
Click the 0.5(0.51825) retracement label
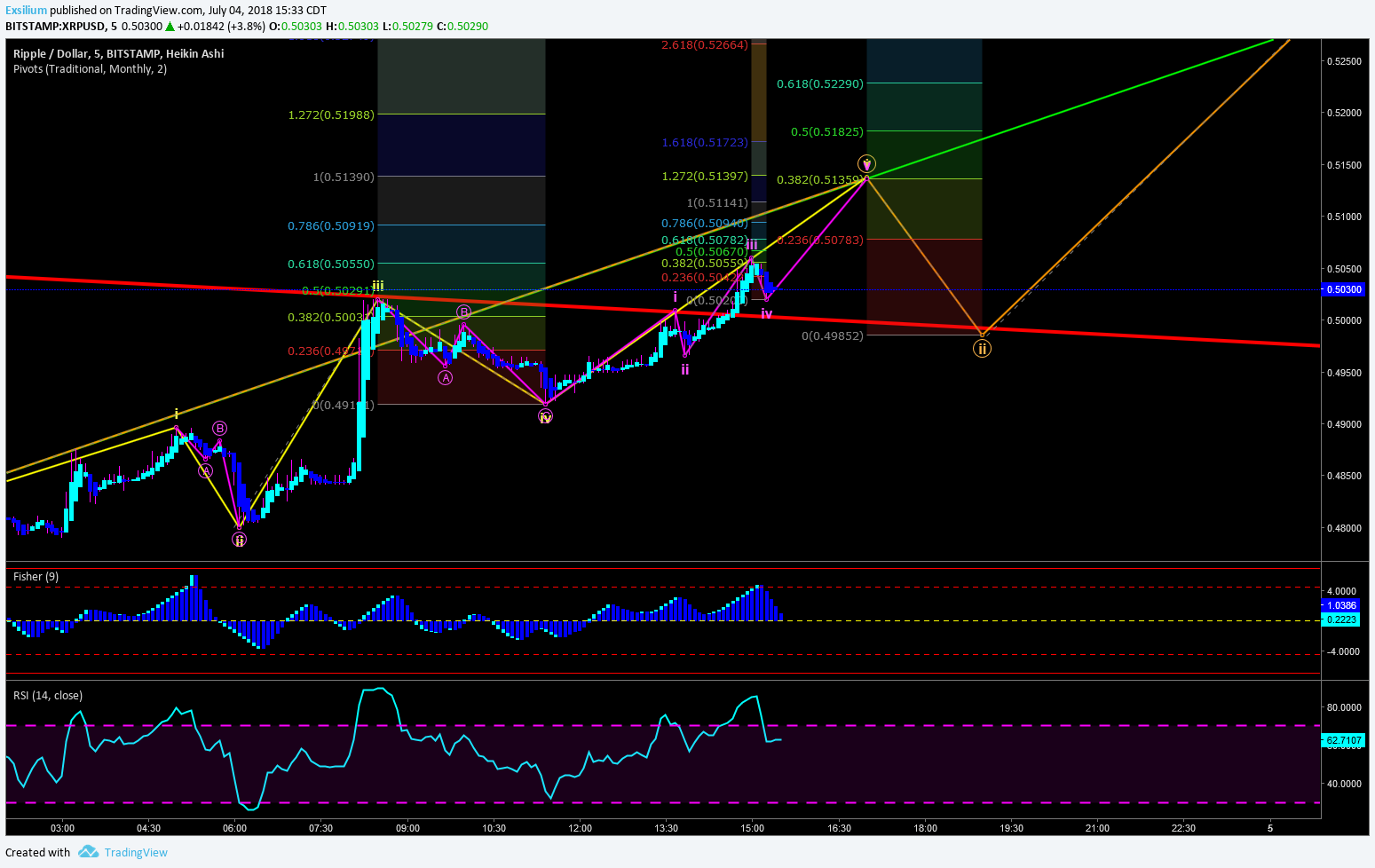click(827, 131)
